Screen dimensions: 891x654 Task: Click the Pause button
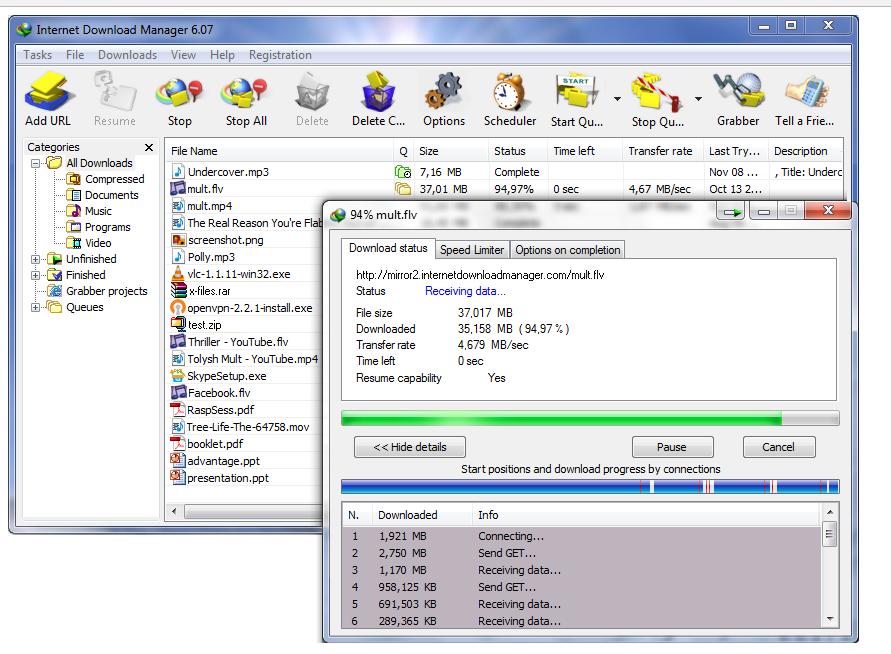(671, 447)
